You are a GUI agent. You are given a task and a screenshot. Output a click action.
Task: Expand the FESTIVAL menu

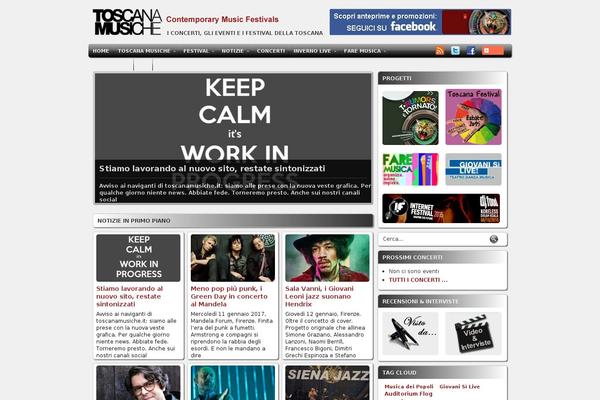tap(198, 51)
